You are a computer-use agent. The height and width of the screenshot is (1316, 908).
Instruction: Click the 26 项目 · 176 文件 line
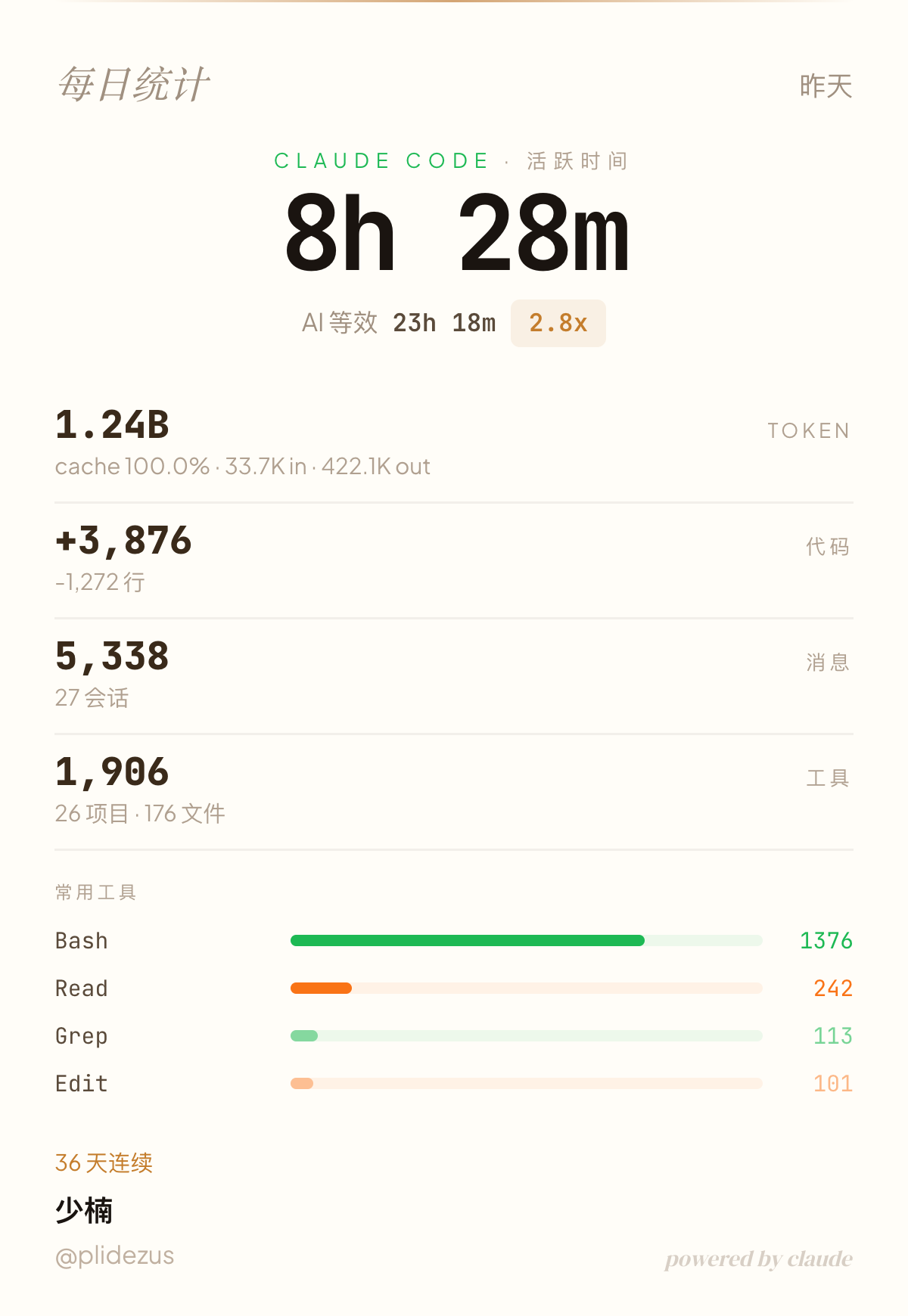click(x=140, y=814)
